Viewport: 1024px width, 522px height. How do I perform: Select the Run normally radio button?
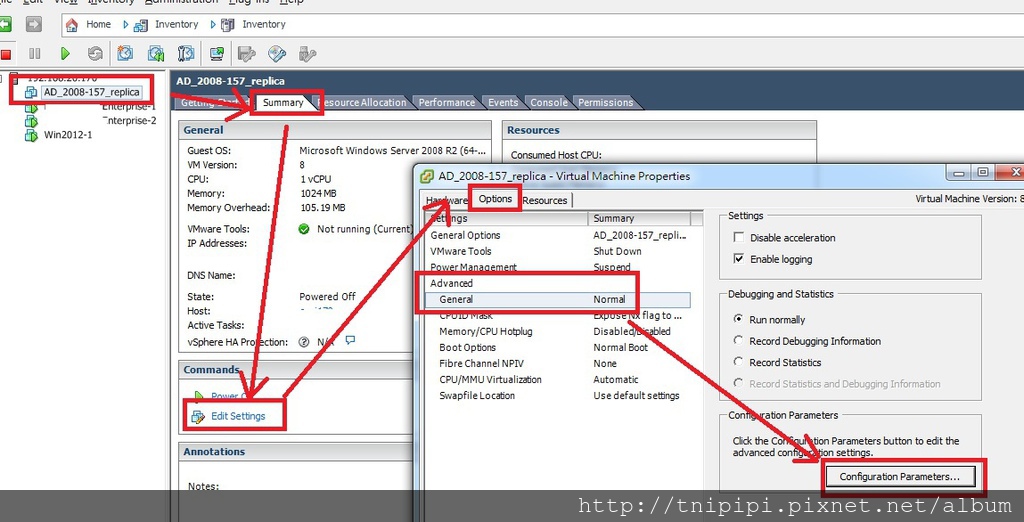738,319
